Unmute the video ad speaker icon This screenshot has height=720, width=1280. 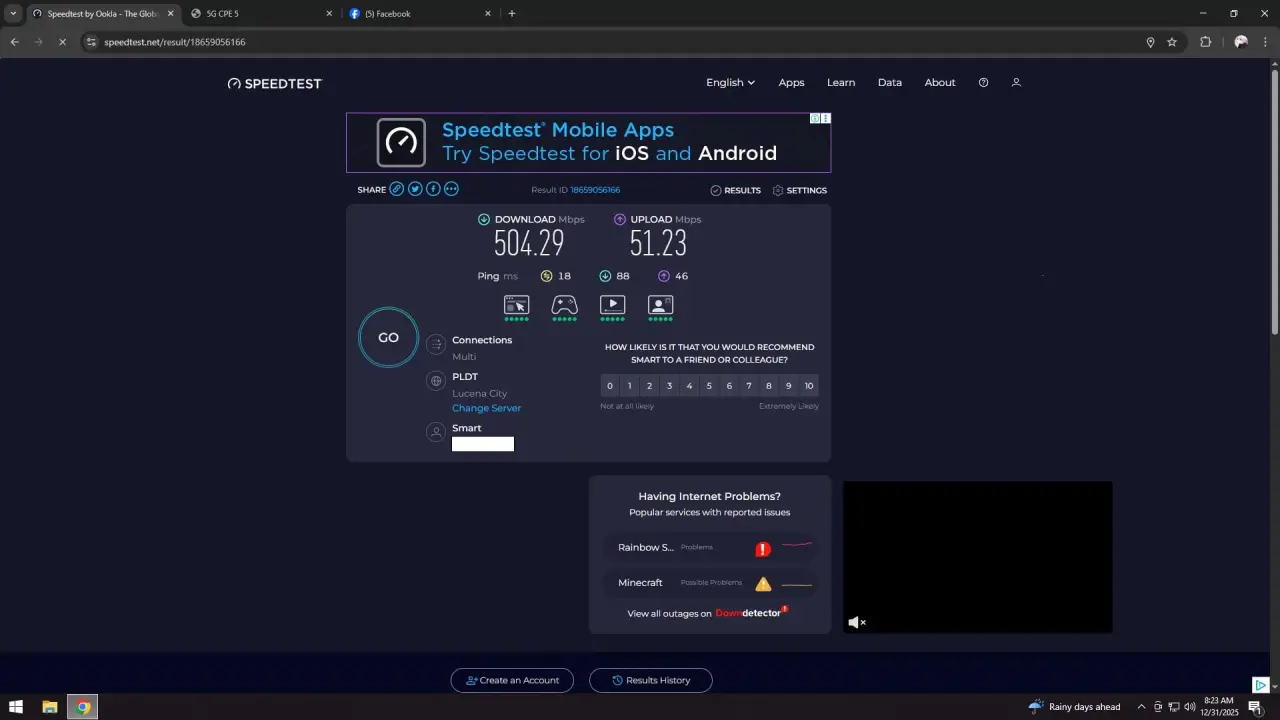pos(857,622)
